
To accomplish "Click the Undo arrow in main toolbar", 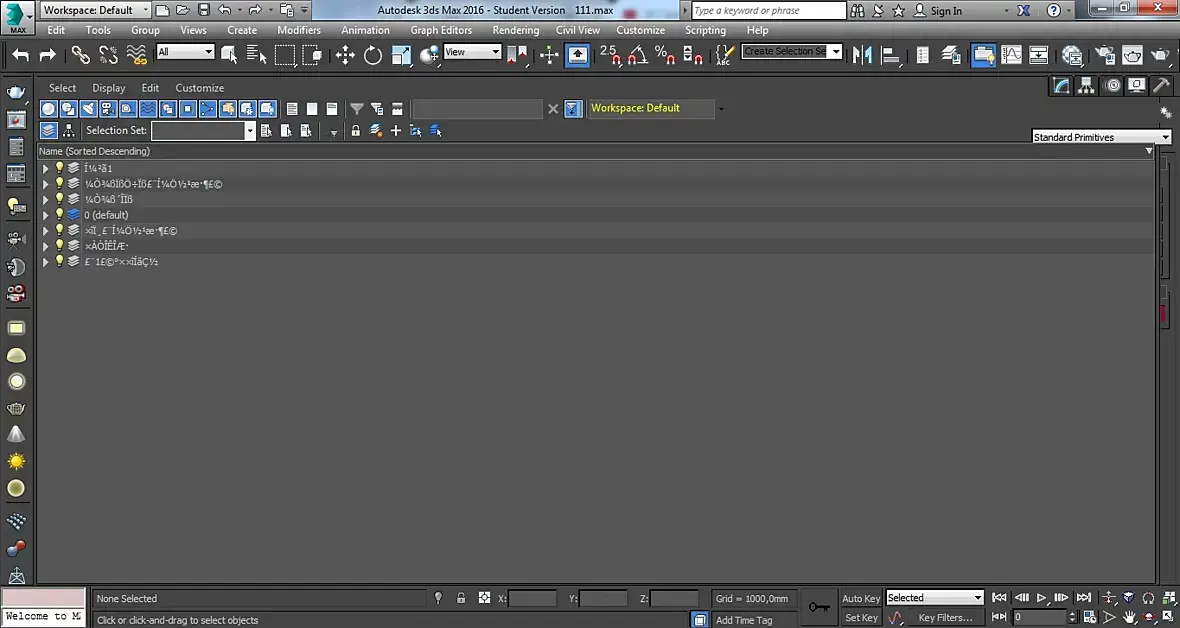I will [x=21, y=55].
